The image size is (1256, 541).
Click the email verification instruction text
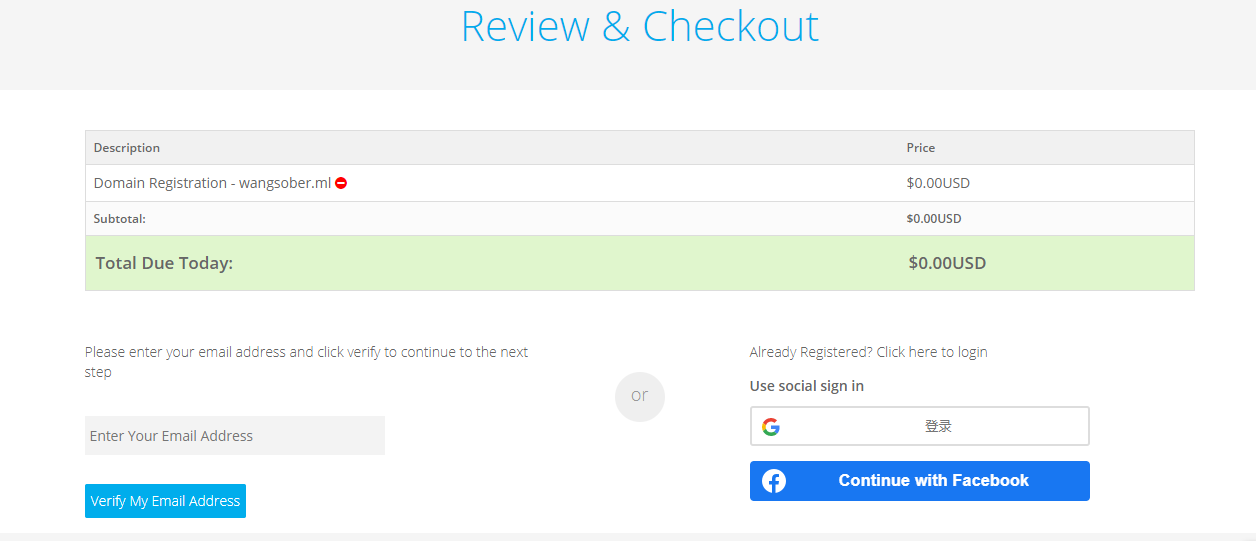307,362
